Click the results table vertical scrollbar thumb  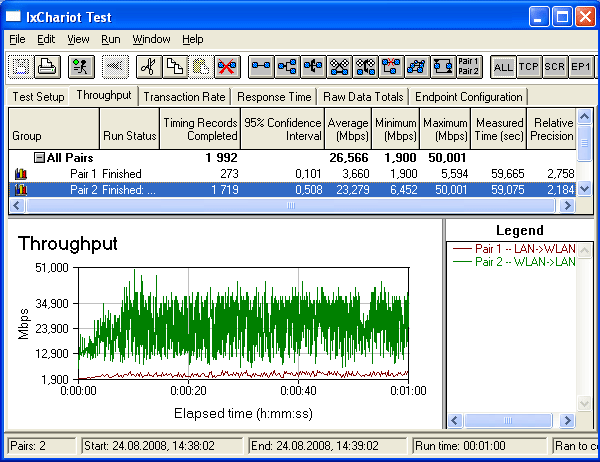point(584,143)
